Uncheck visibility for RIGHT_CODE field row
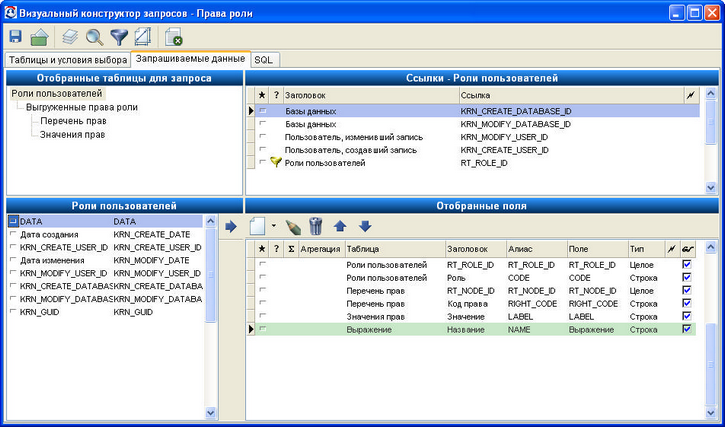The image size is (725, 427). (687, 303)
